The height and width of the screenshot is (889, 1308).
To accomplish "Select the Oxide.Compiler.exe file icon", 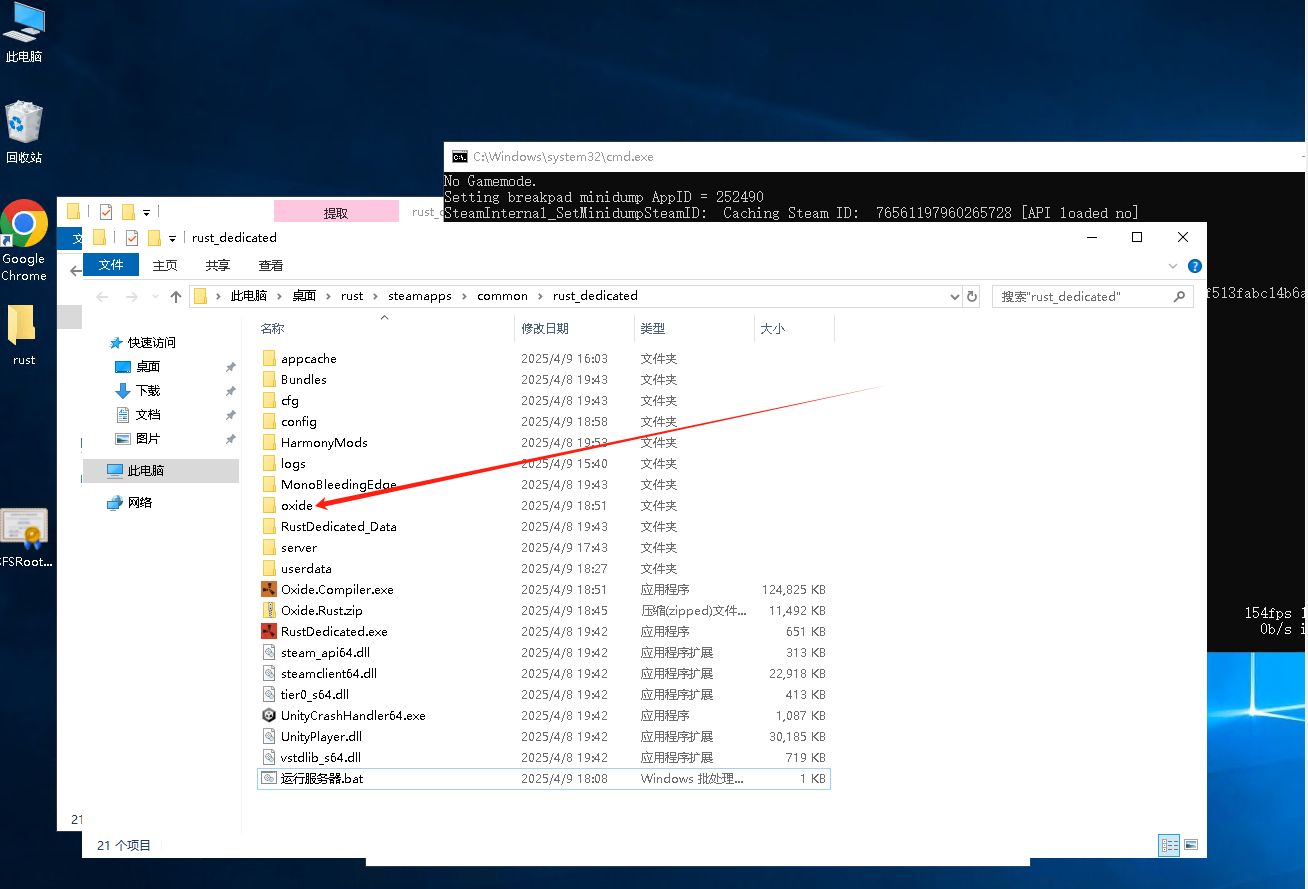I will pyautogui.click(x=269, y=589).
